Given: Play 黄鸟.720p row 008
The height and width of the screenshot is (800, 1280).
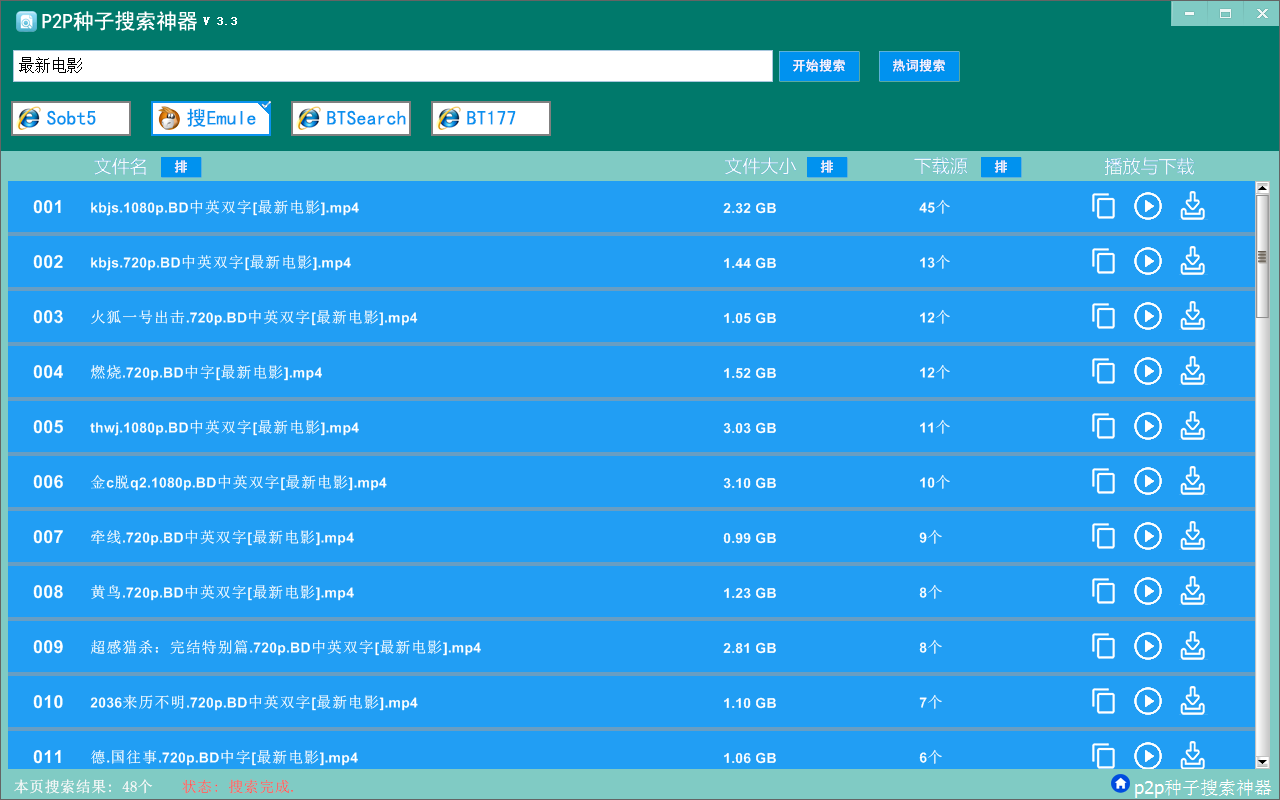Looking at the screenshot, I should point(1148,592).
